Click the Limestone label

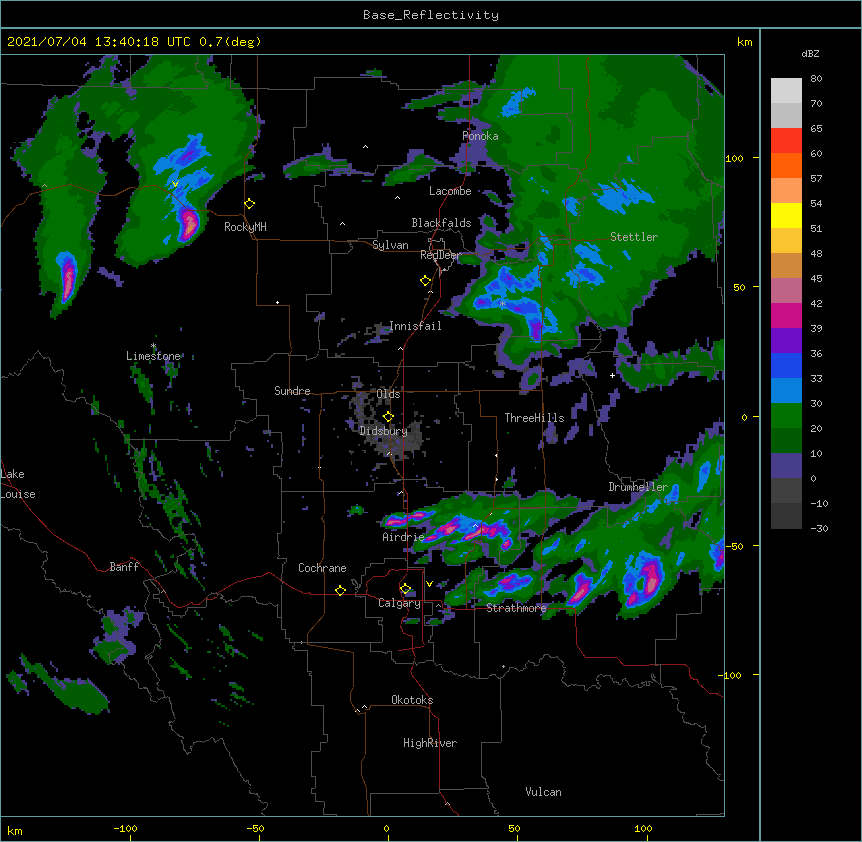[153, 356]
